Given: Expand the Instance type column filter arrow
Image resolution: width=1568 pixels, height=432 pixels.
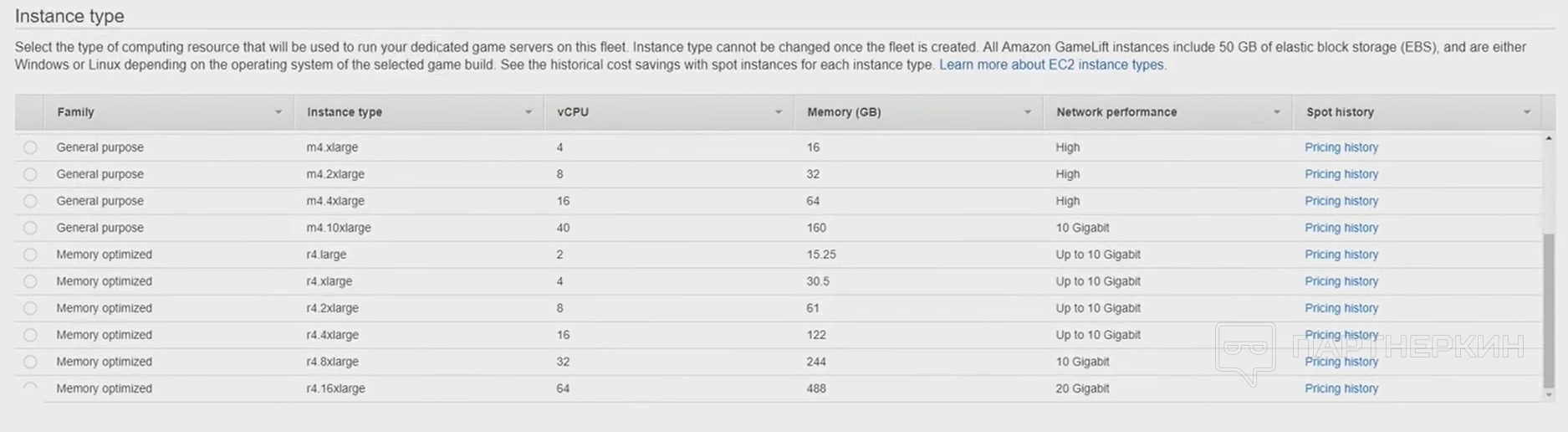Looking at the screenshot, I should tap(529, 112).
